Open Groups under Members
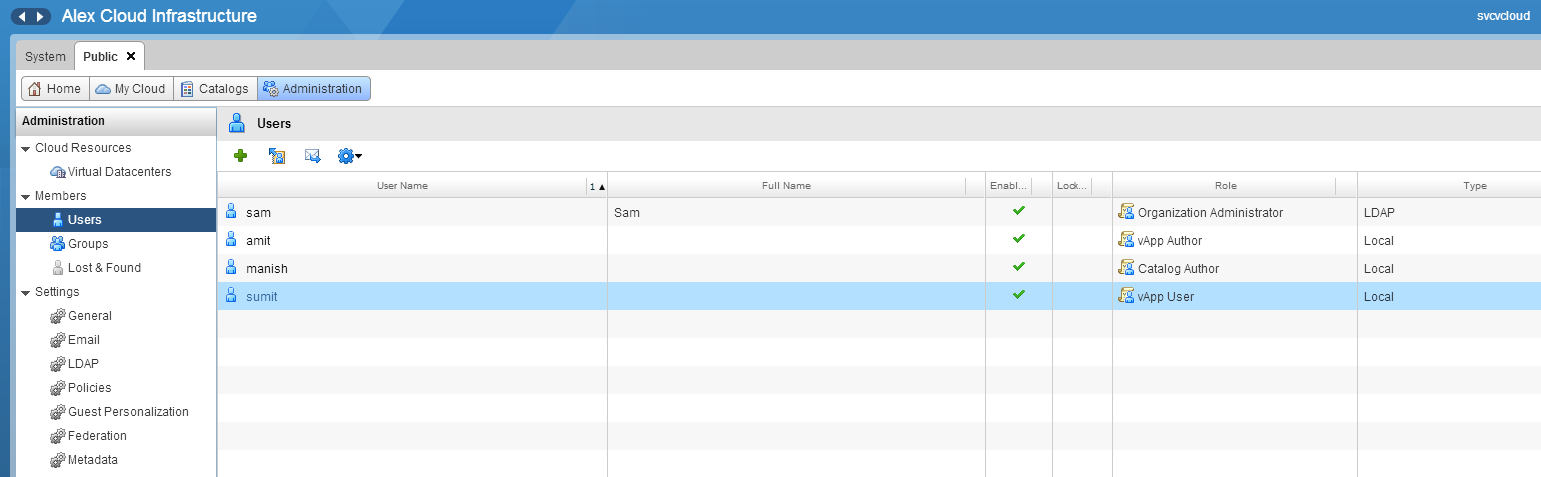 [88, 244]
